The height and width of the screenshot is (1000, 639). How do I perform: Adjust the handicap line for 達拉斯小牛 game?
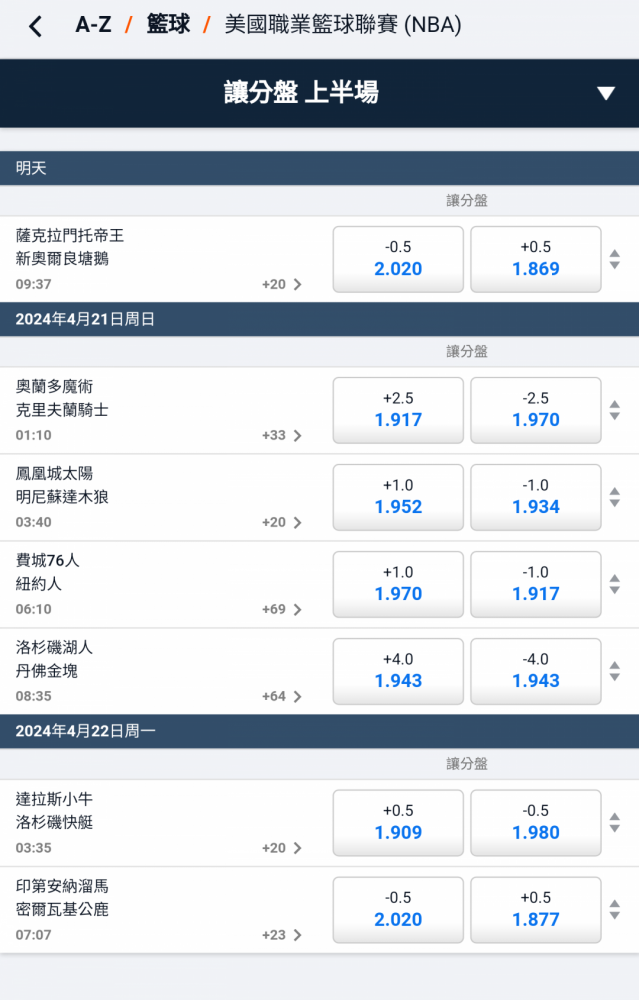[615, 822]
